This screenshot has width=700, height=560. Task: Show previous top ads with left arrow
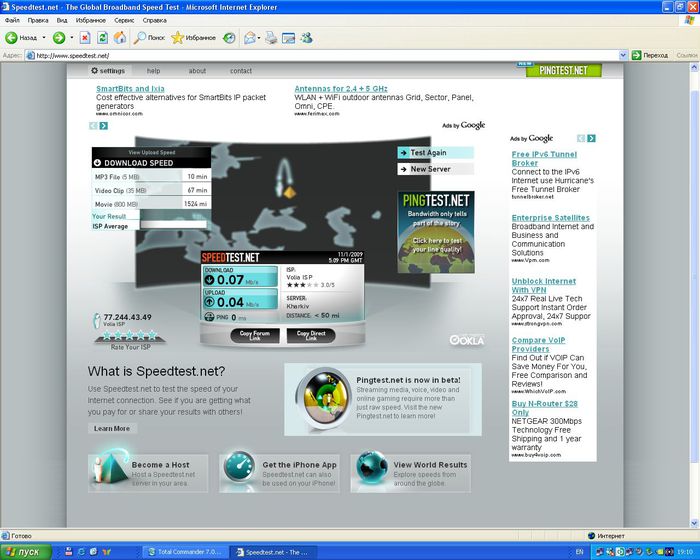point(93,126)
